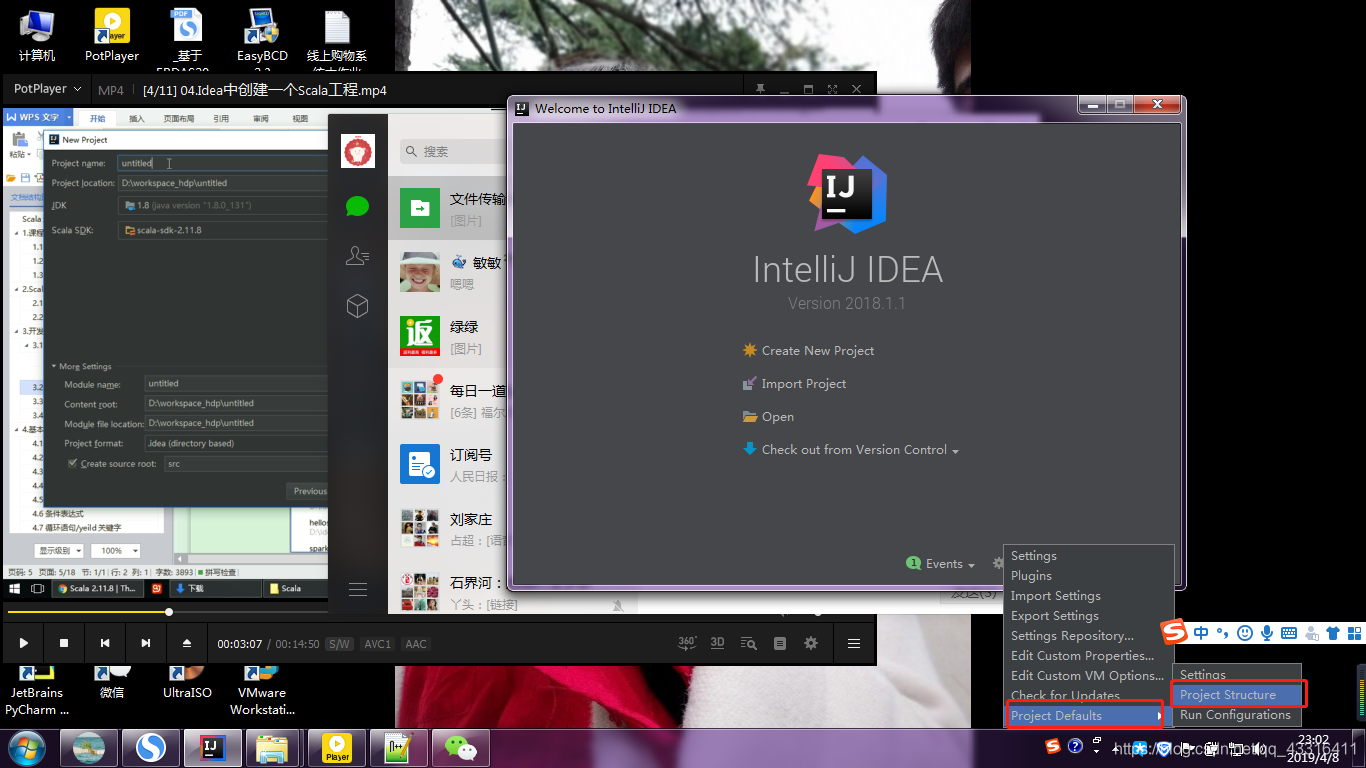Choose Plugins from the Configure menu
Viewport: 1366px width, 768px height.
(x=1031, y=576)
